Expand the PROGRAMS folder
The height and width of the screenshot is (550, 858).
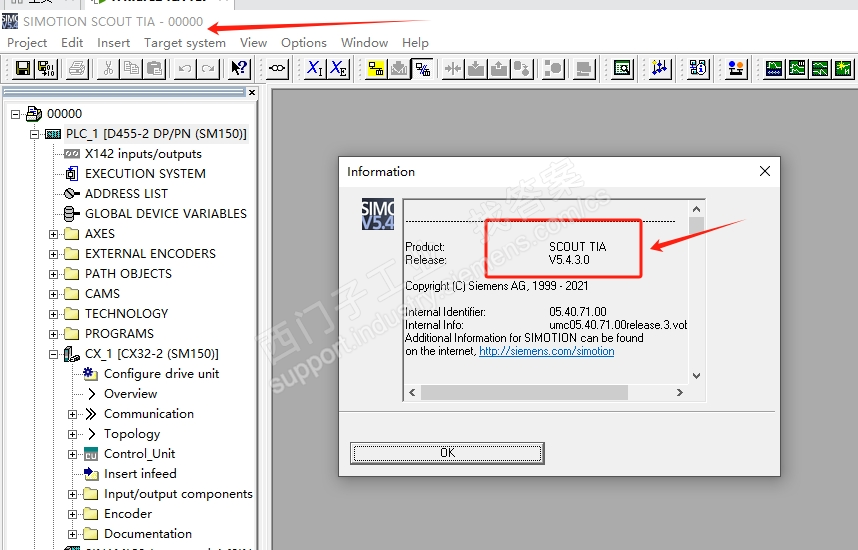coord(53,334)
